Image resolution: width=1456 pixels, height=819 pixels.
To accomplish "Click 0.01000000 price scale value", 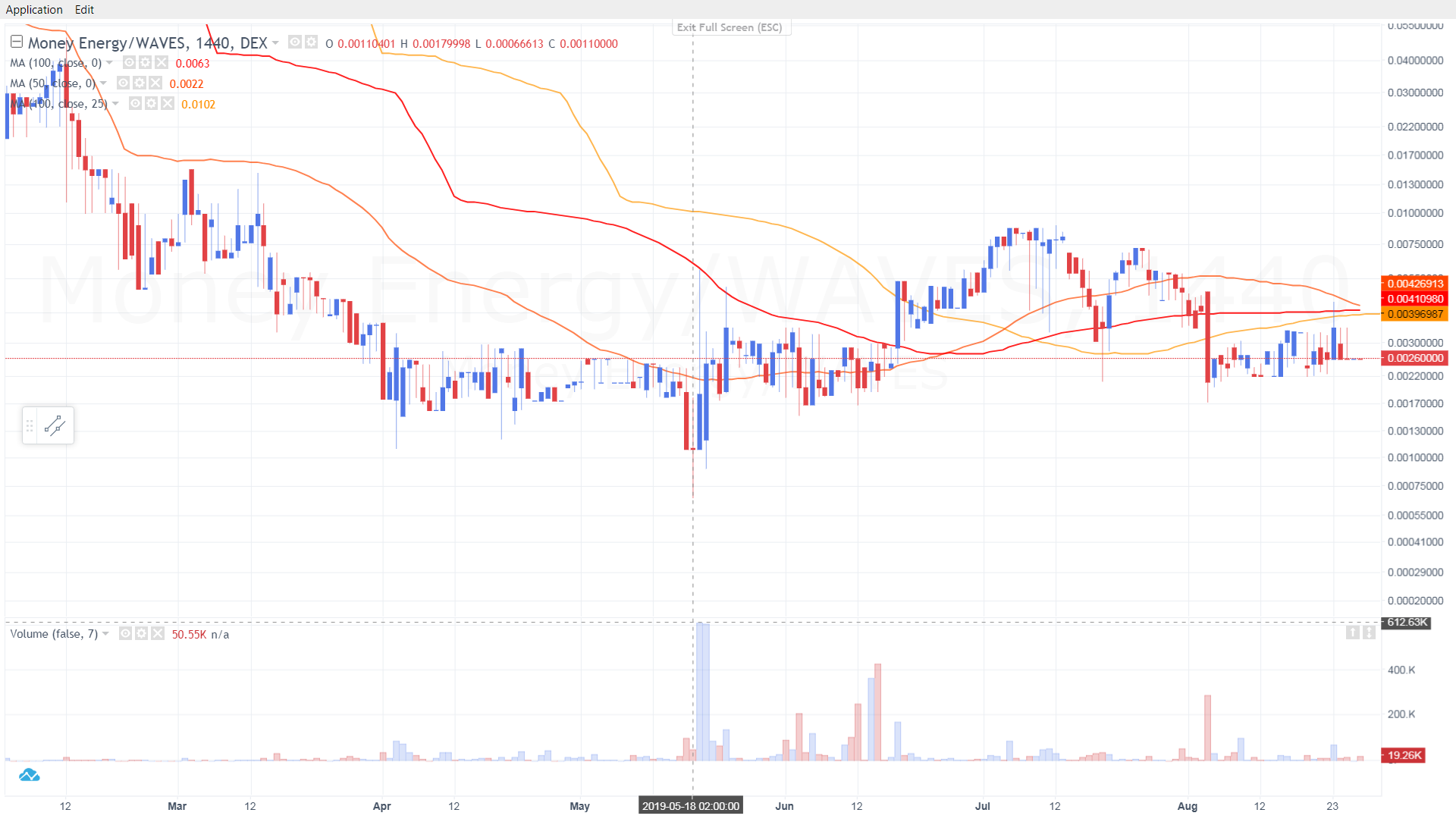I will (1415, 213).
